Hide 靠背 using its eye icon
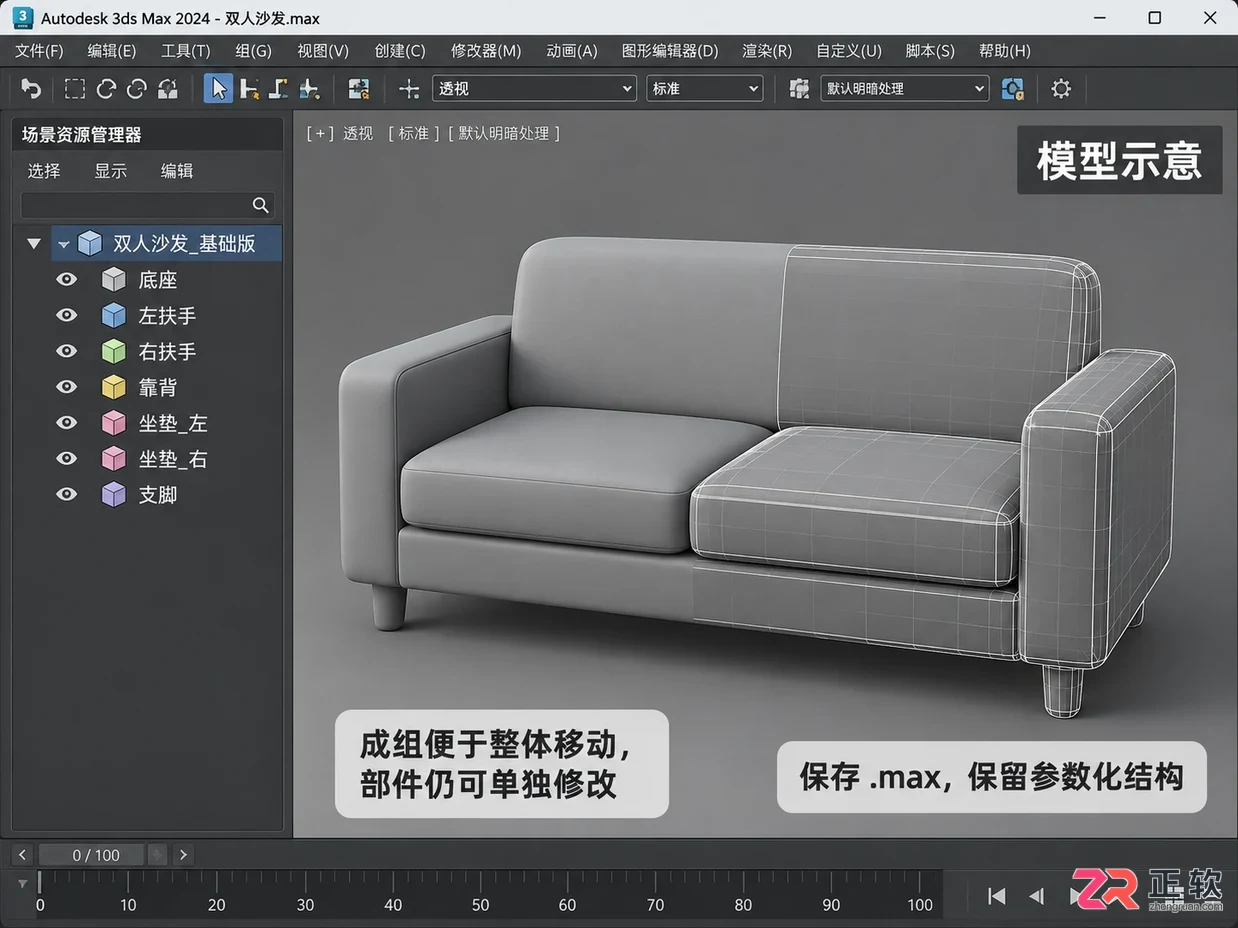Screen dimensions: 1238x928 (x=67, y=386)
